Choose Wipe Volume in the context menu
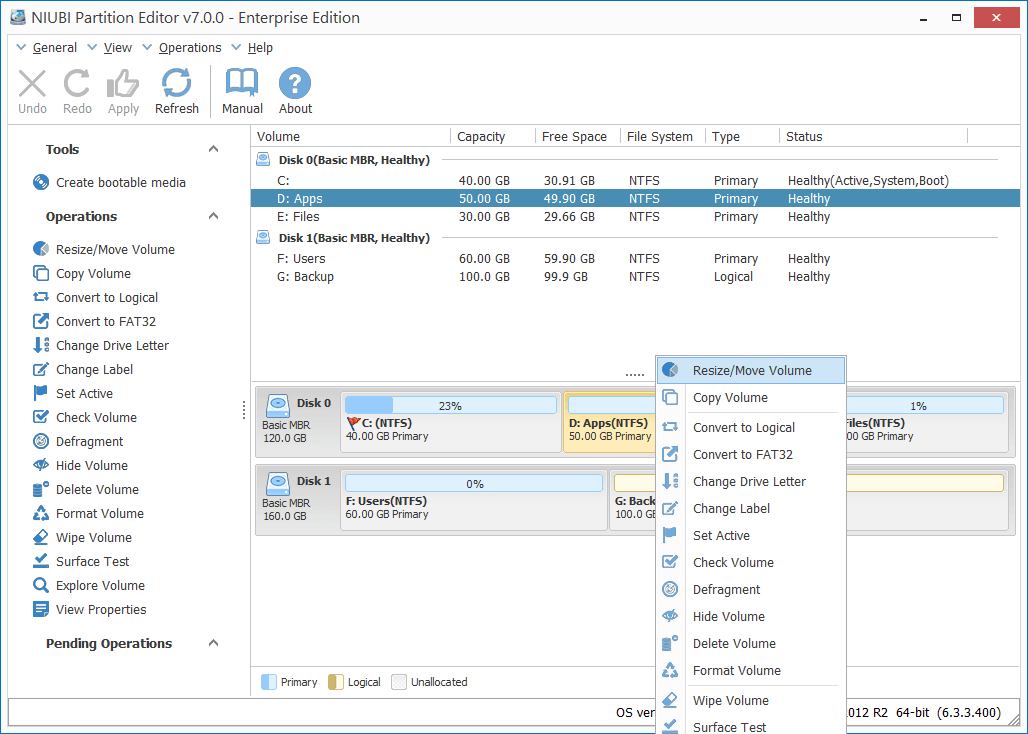Viewport: 1028px width, 734px height. [x=751, y=700]
